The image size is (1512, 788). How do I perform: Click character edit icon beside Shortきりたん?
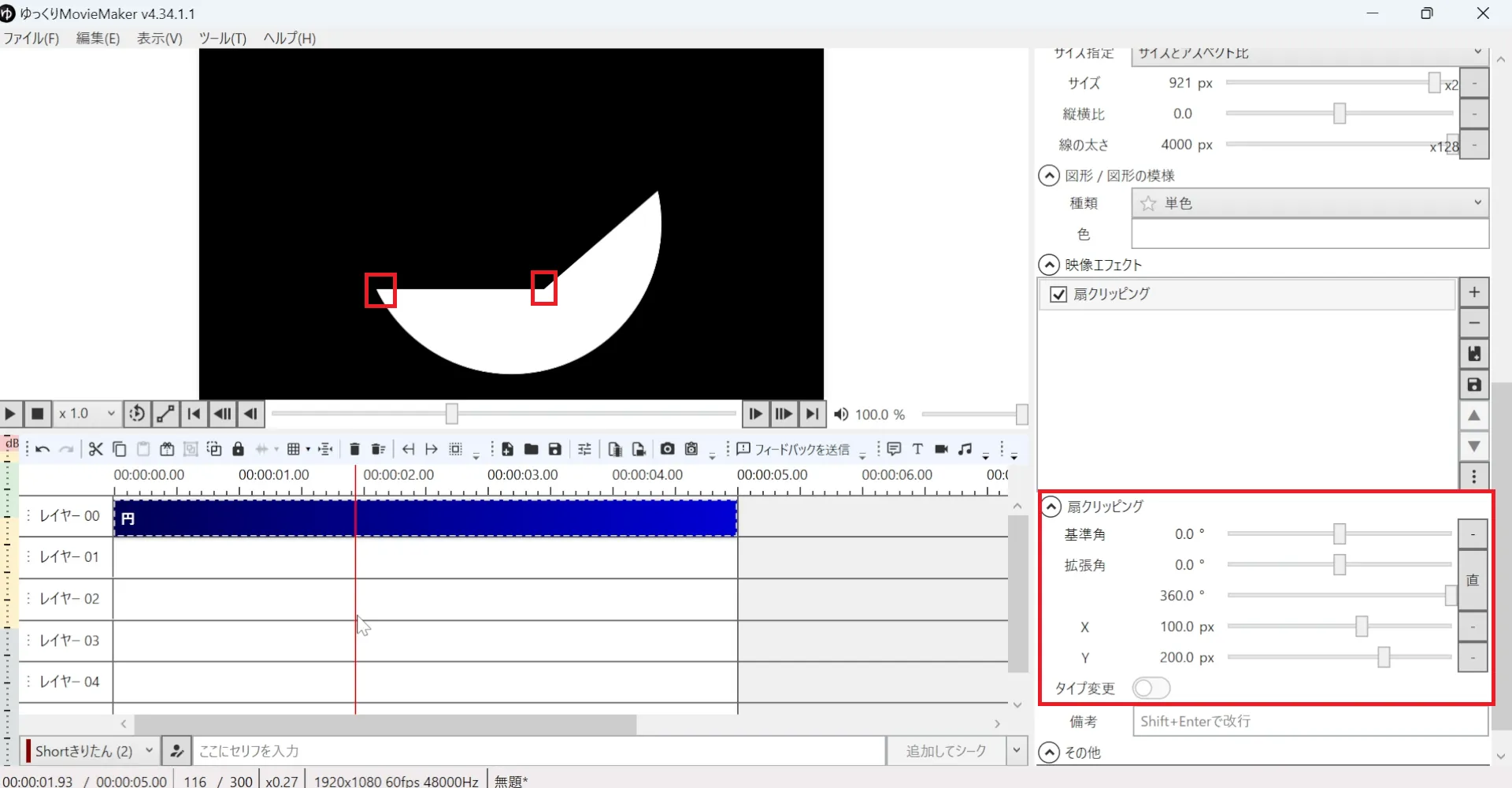[177, 751]
